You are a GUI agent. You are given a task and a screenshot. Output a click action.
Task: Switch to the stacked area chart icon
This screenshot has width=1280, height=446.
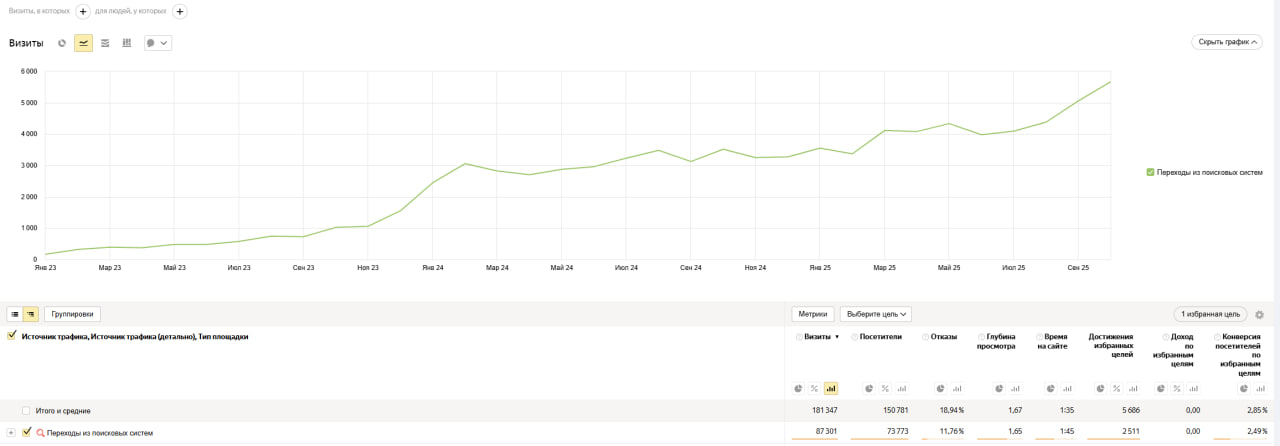pyautogui.click(x=105, y=43)
